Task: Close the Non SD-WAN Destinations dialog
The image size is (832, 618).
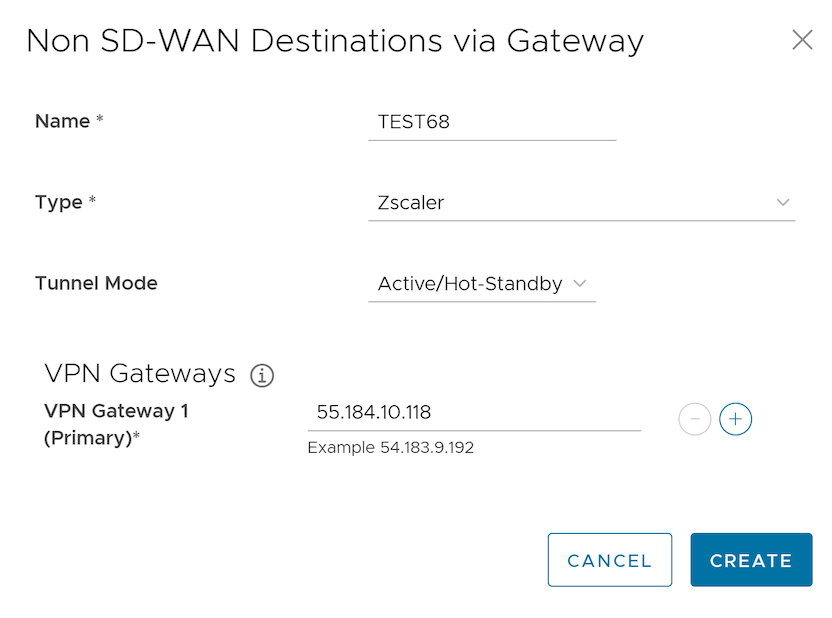Action: pos(802,40)
